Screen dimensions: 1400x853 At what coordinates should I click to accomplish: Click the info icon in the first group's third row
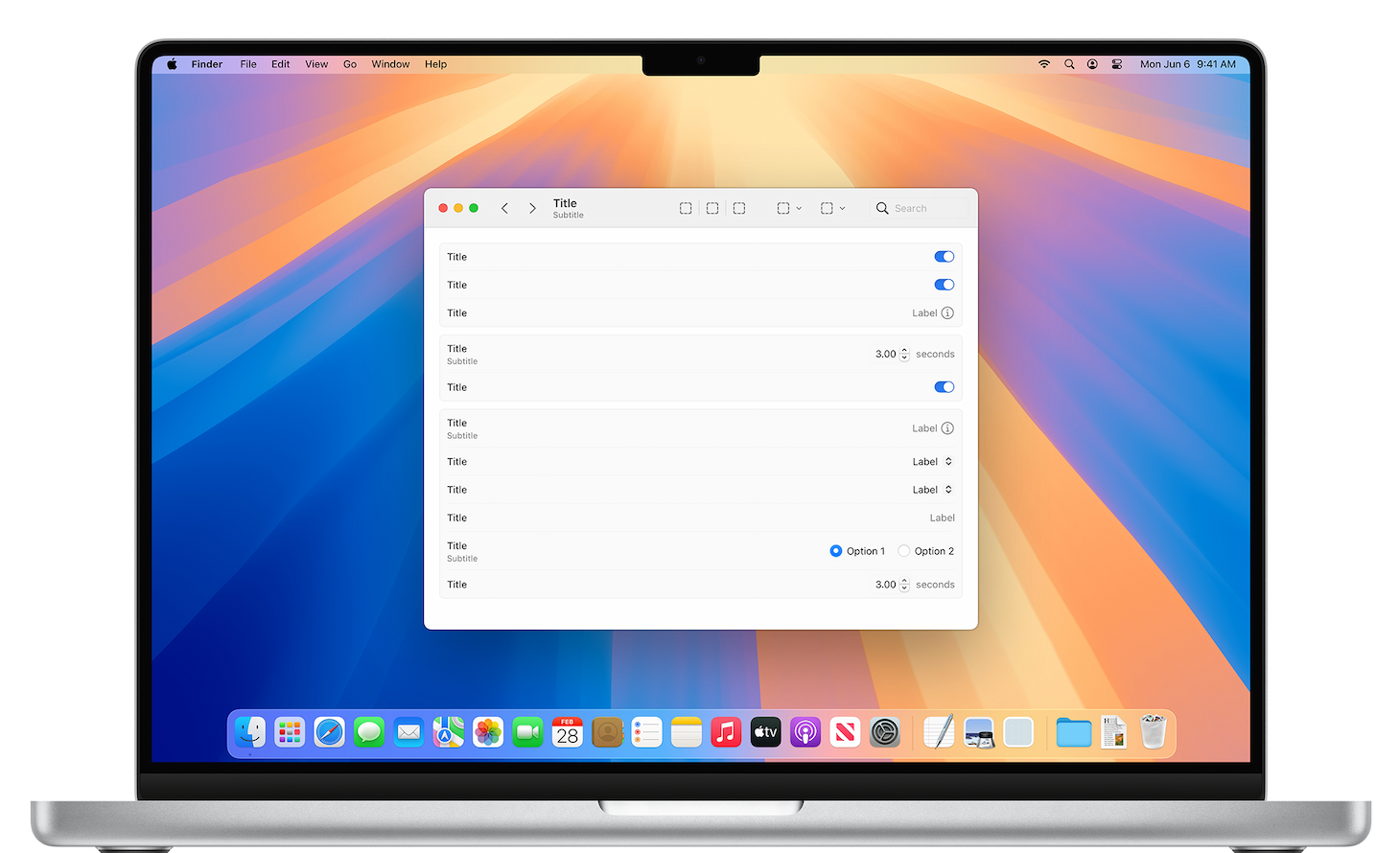click(947, 313)
